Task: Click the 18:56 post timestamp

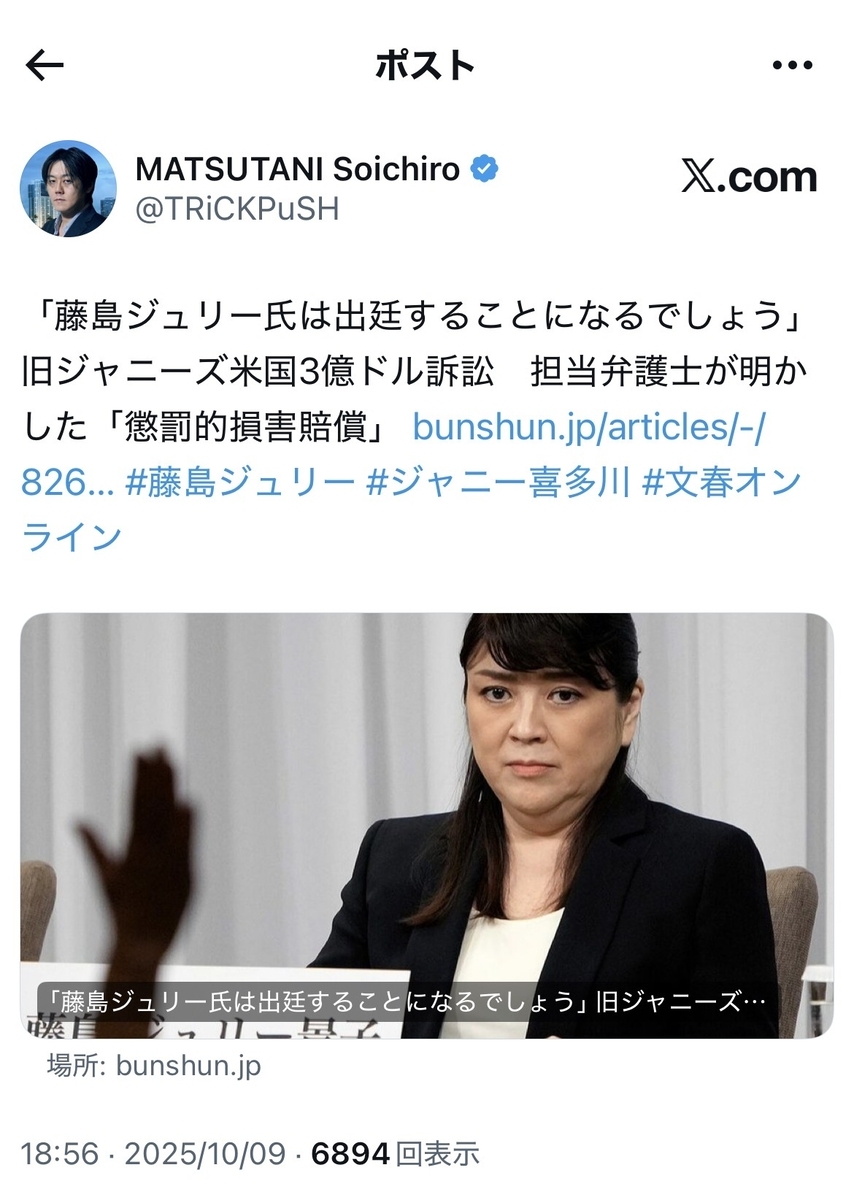Action: coord(60,1154)
